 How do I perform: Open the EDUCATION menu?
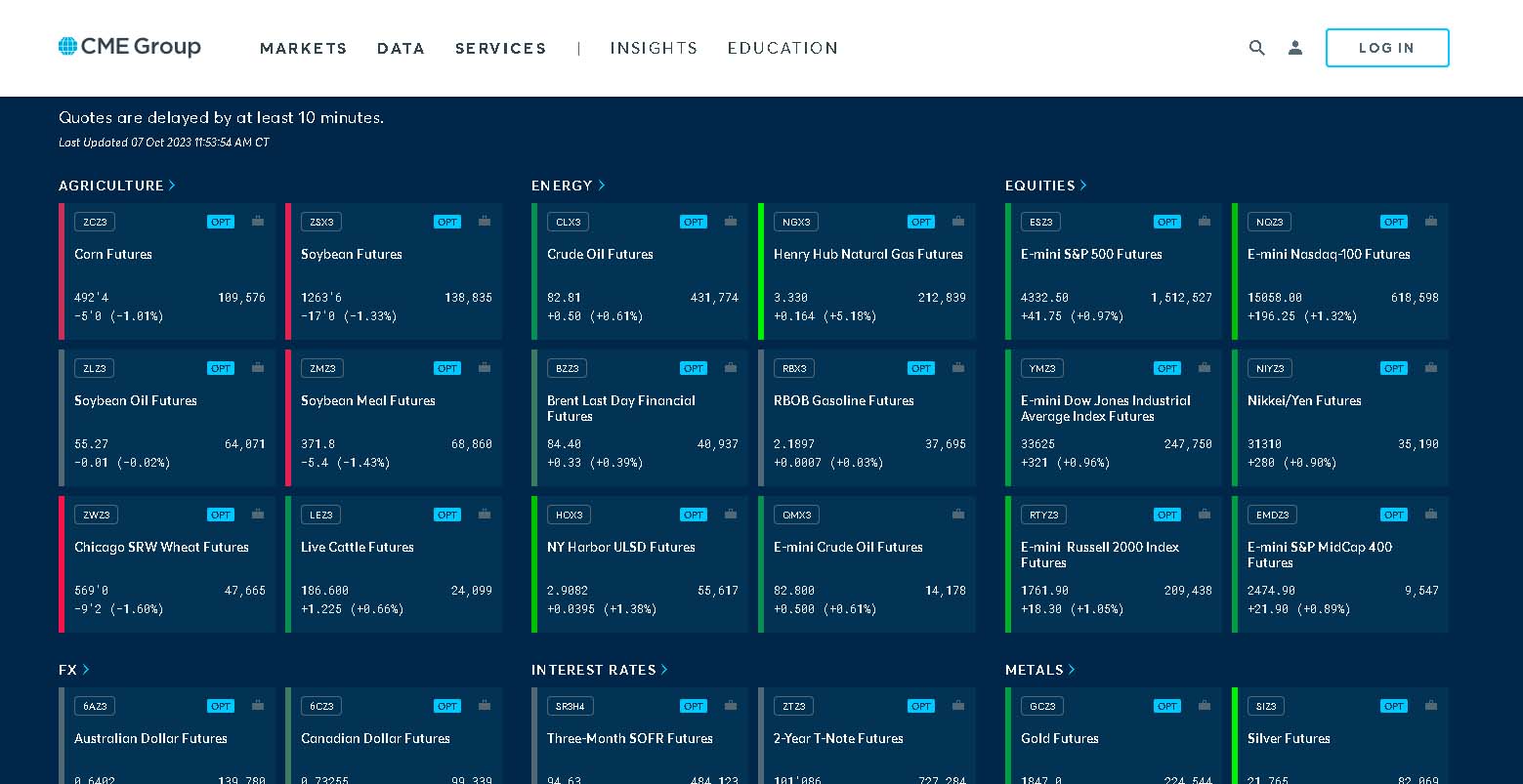[783, 48]
